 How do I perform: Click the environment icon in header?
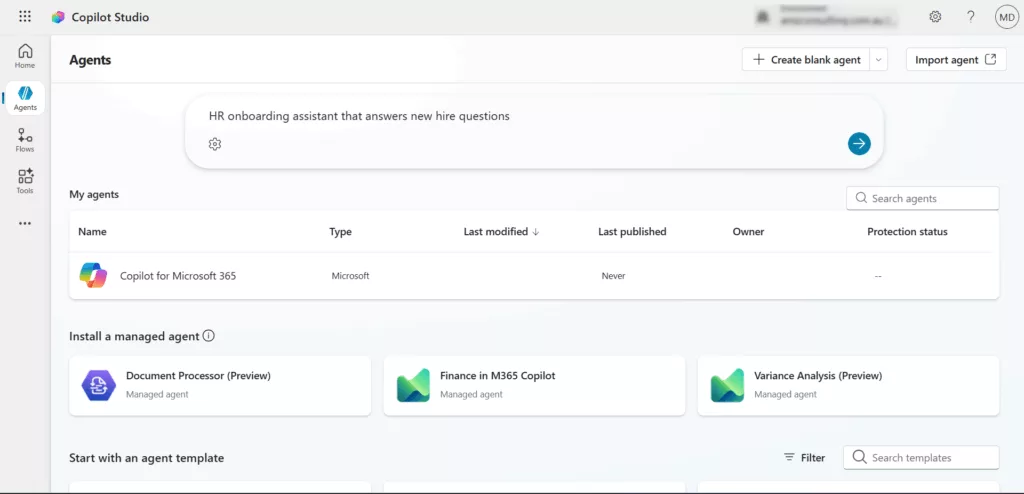(x=761, y=17)
